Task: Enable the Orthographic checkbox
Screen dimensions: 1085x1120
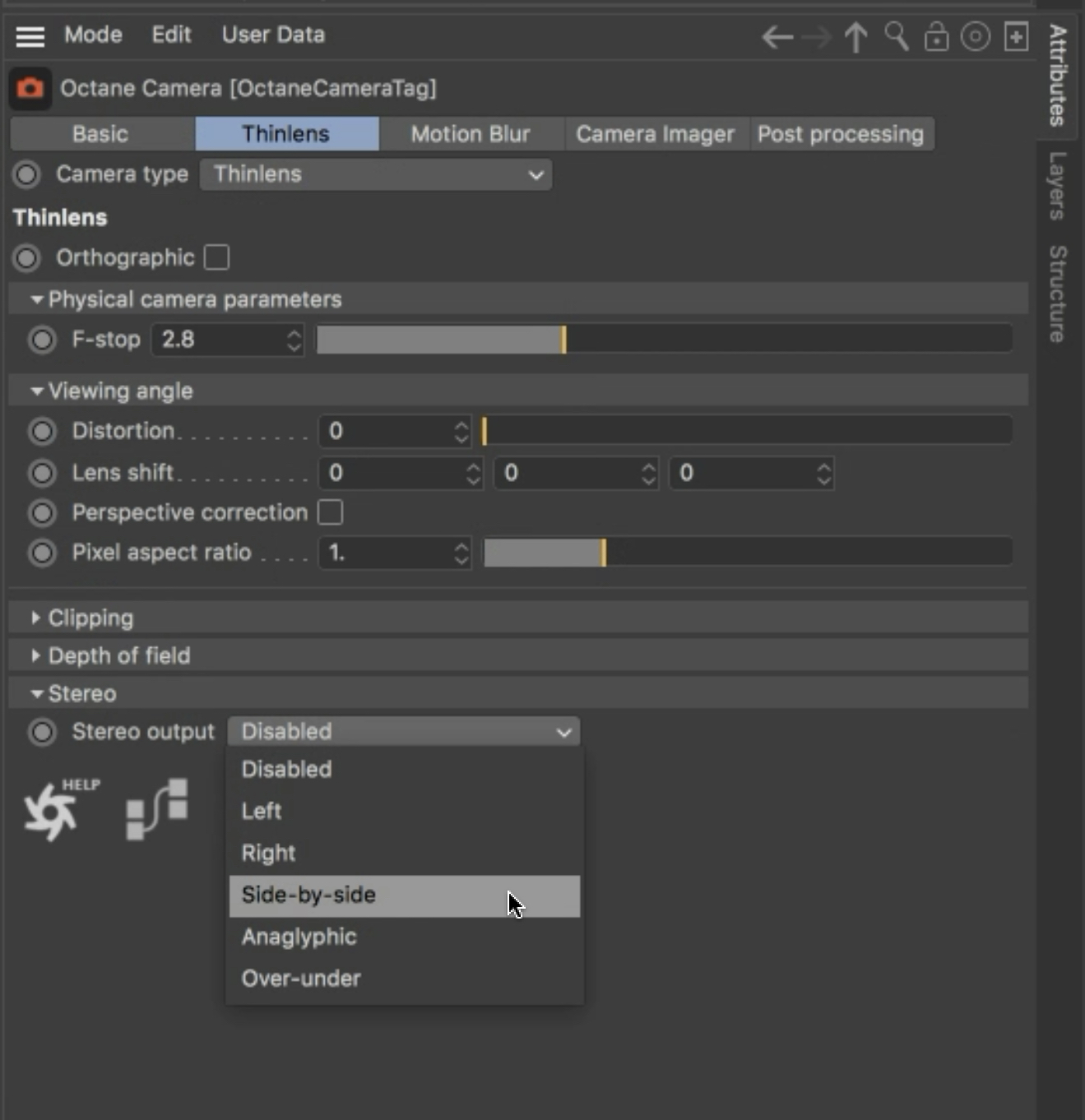Action: pyautogui.click(x=217, y=257)
